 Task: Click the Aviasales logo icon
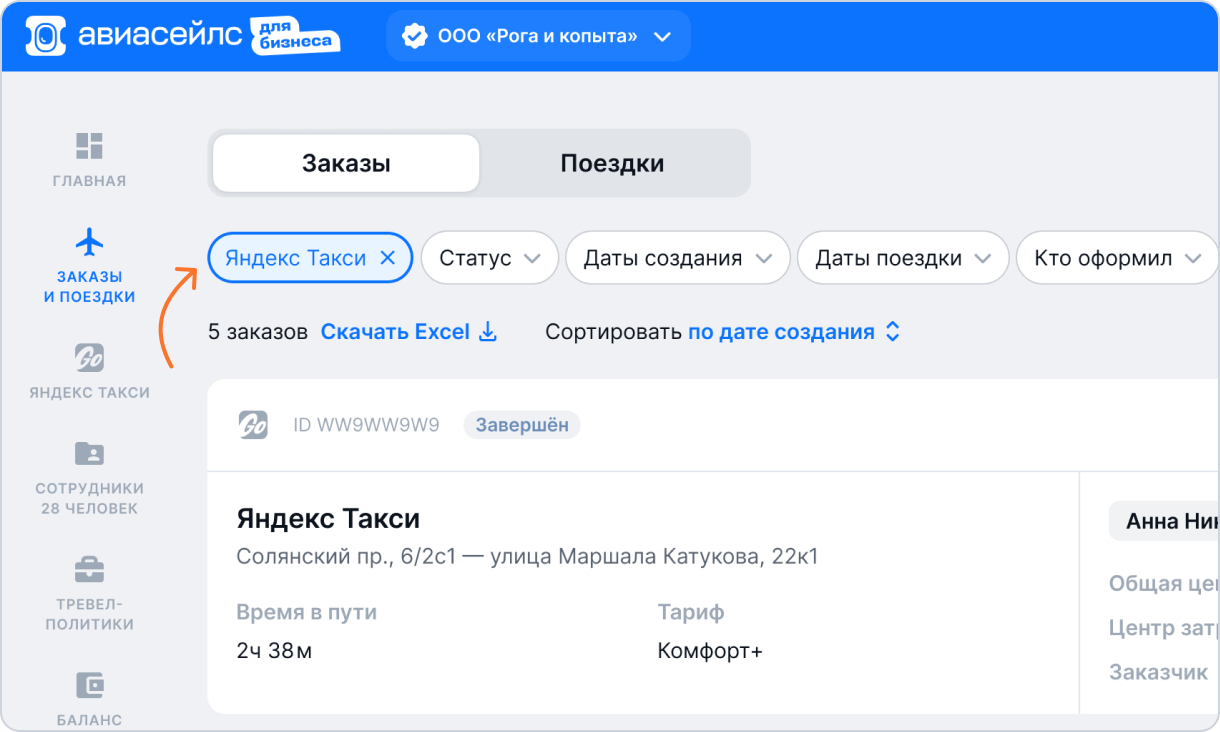coord(45,36)
